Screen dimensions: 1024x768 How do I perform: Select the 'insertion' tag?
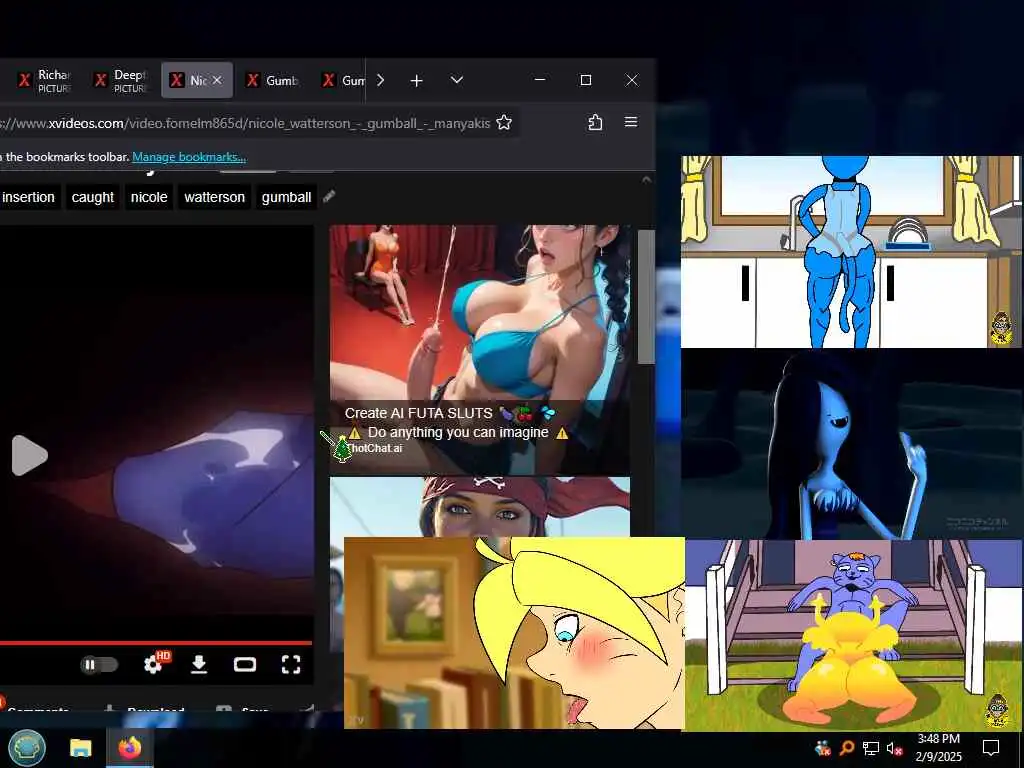tap(29, 197)
